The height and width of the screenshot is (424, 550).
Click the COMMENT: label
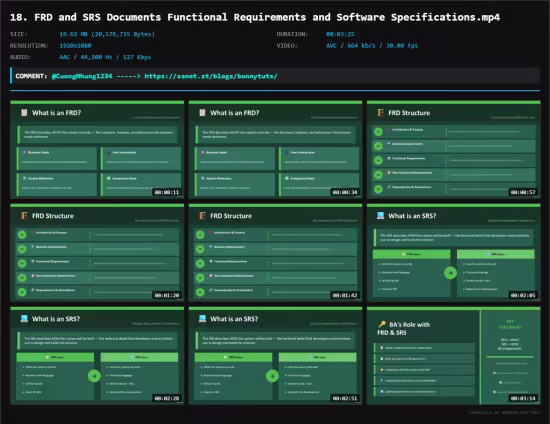tap(31, 76)
